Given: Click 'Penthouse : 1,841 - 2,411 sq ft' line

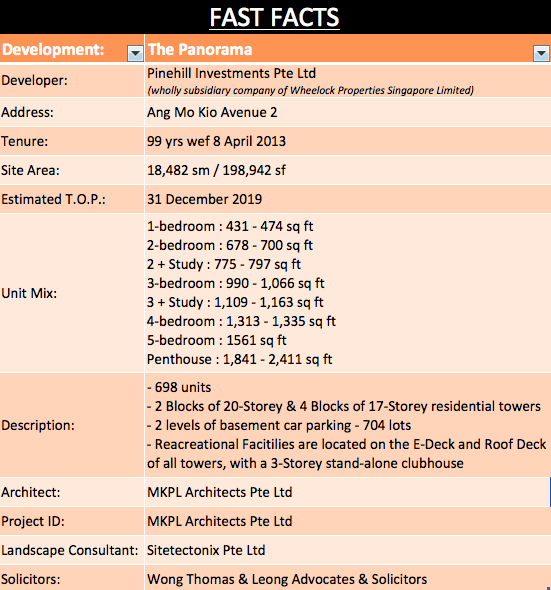Looking at the screenshot, I should [240, 359].
